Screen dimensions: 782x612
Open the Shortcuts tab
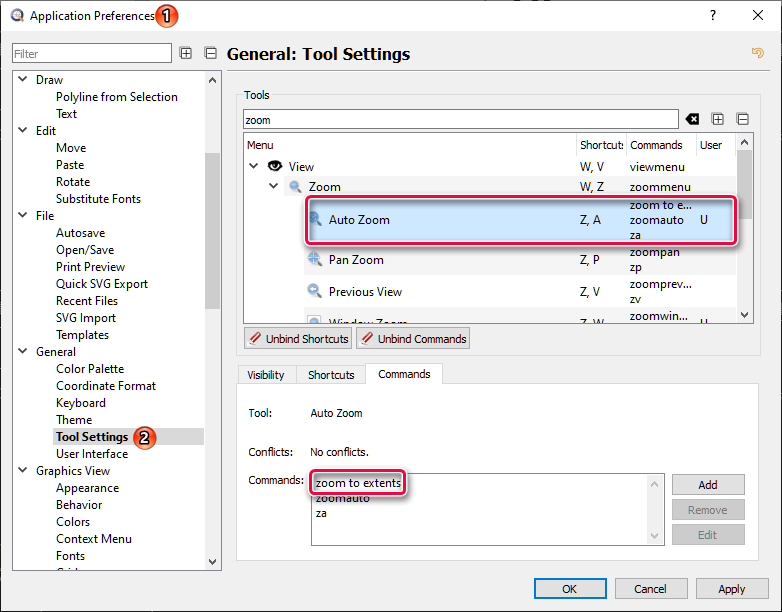331,375
